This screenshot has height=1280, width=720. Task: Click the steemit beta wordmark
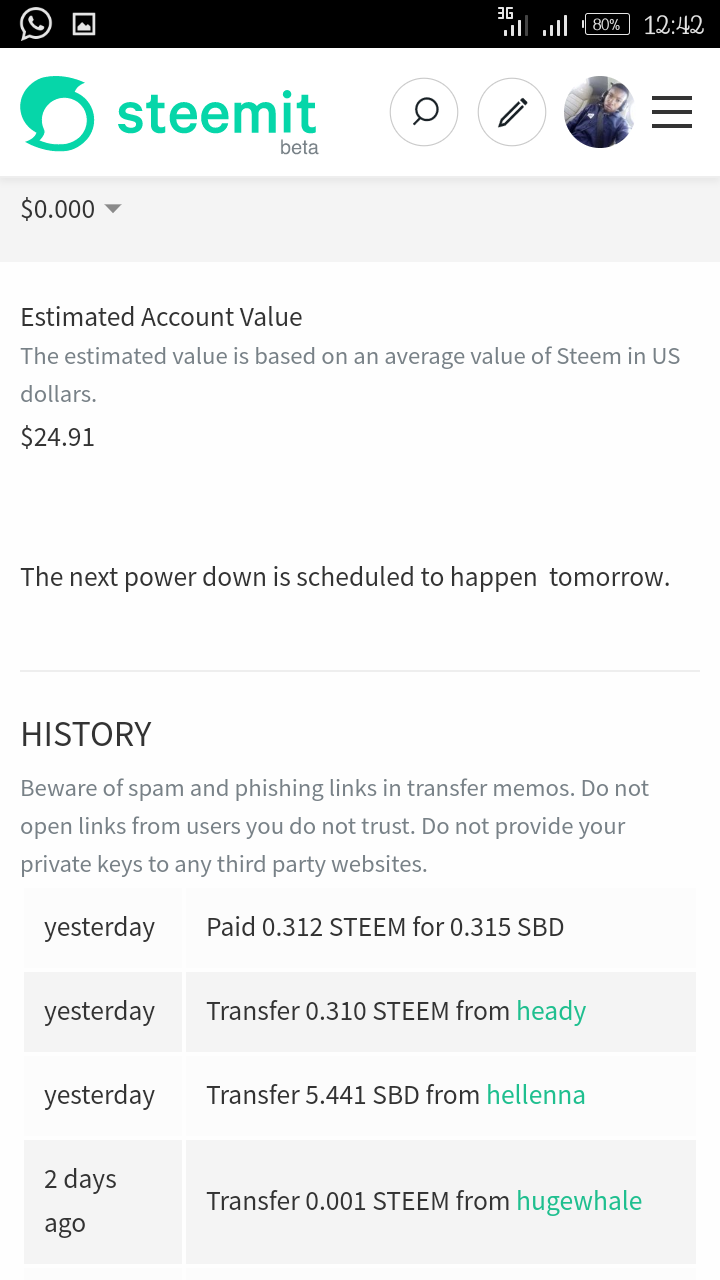(218, 120)
